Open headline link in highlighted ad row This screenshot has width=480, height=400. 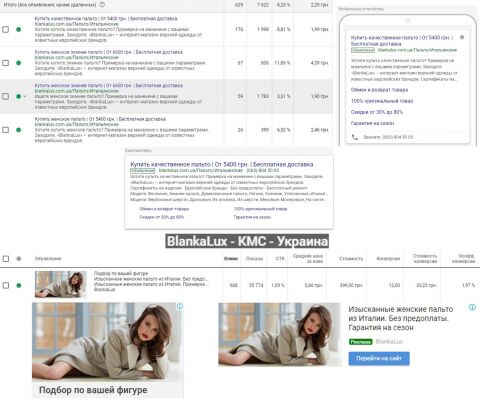[x=109, y=85]
